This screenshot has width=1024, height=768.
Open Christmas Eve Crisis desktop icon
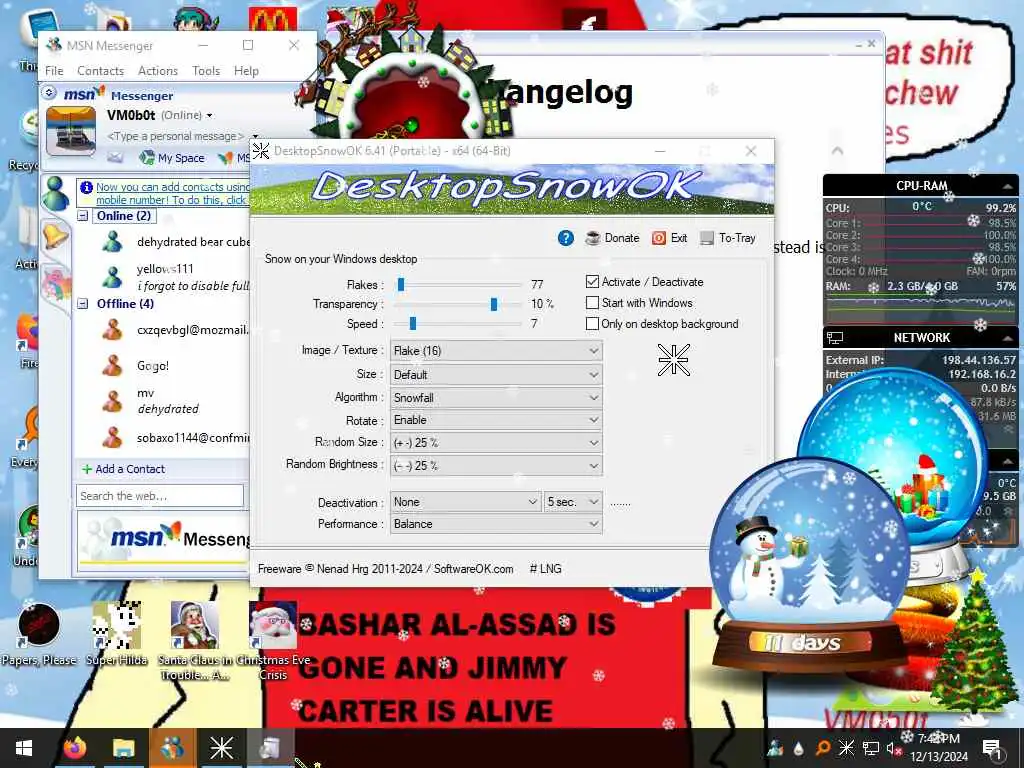(x=273, y=640)
